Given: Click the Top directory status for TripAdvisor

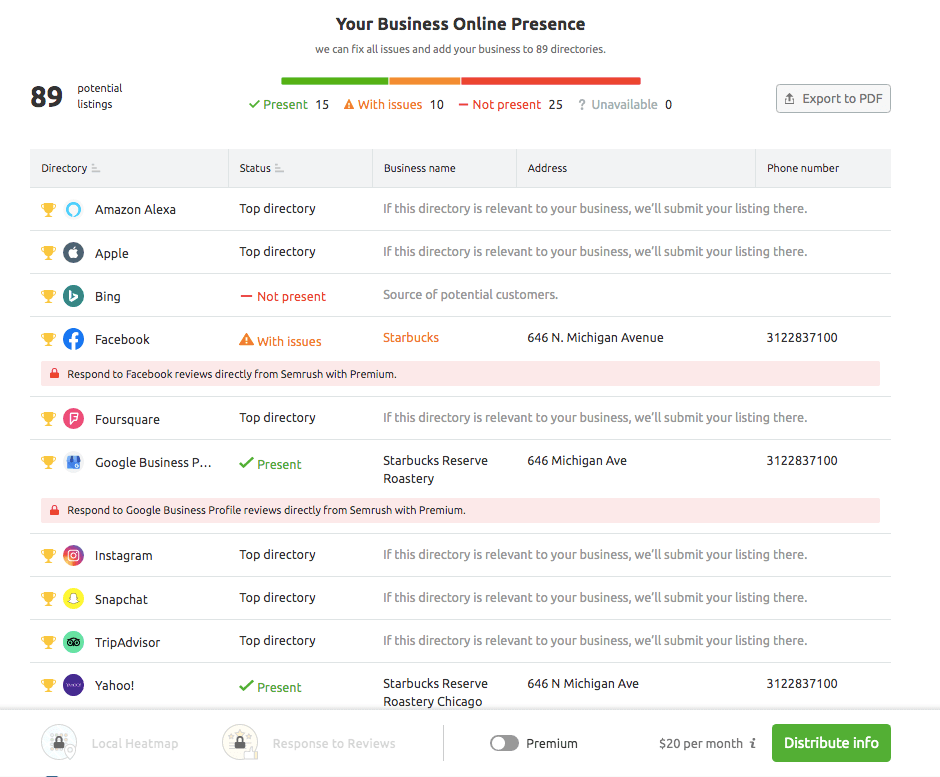Looking at the screenshot, I should (278, 640).
